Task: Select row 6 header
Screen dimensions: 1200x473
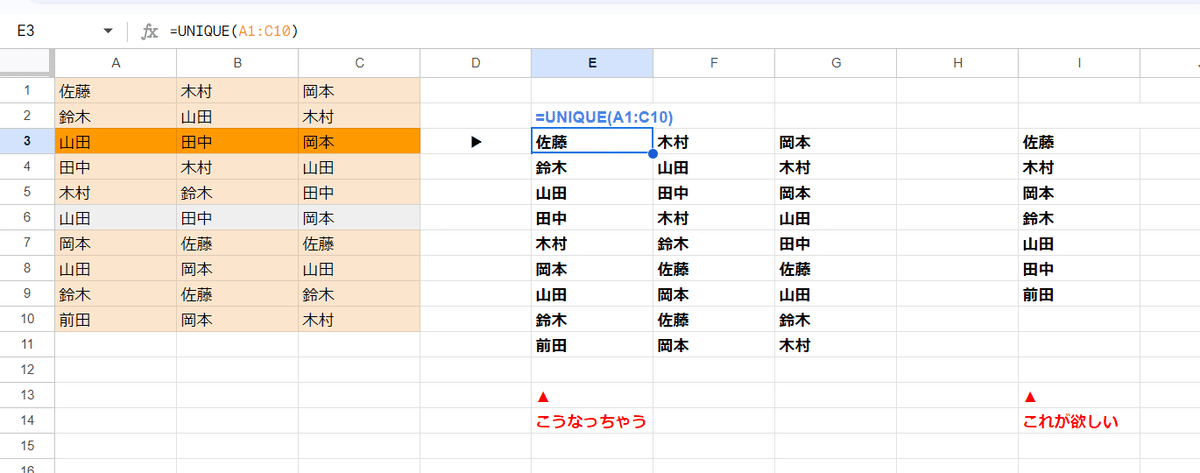Action: coord(27,218)
